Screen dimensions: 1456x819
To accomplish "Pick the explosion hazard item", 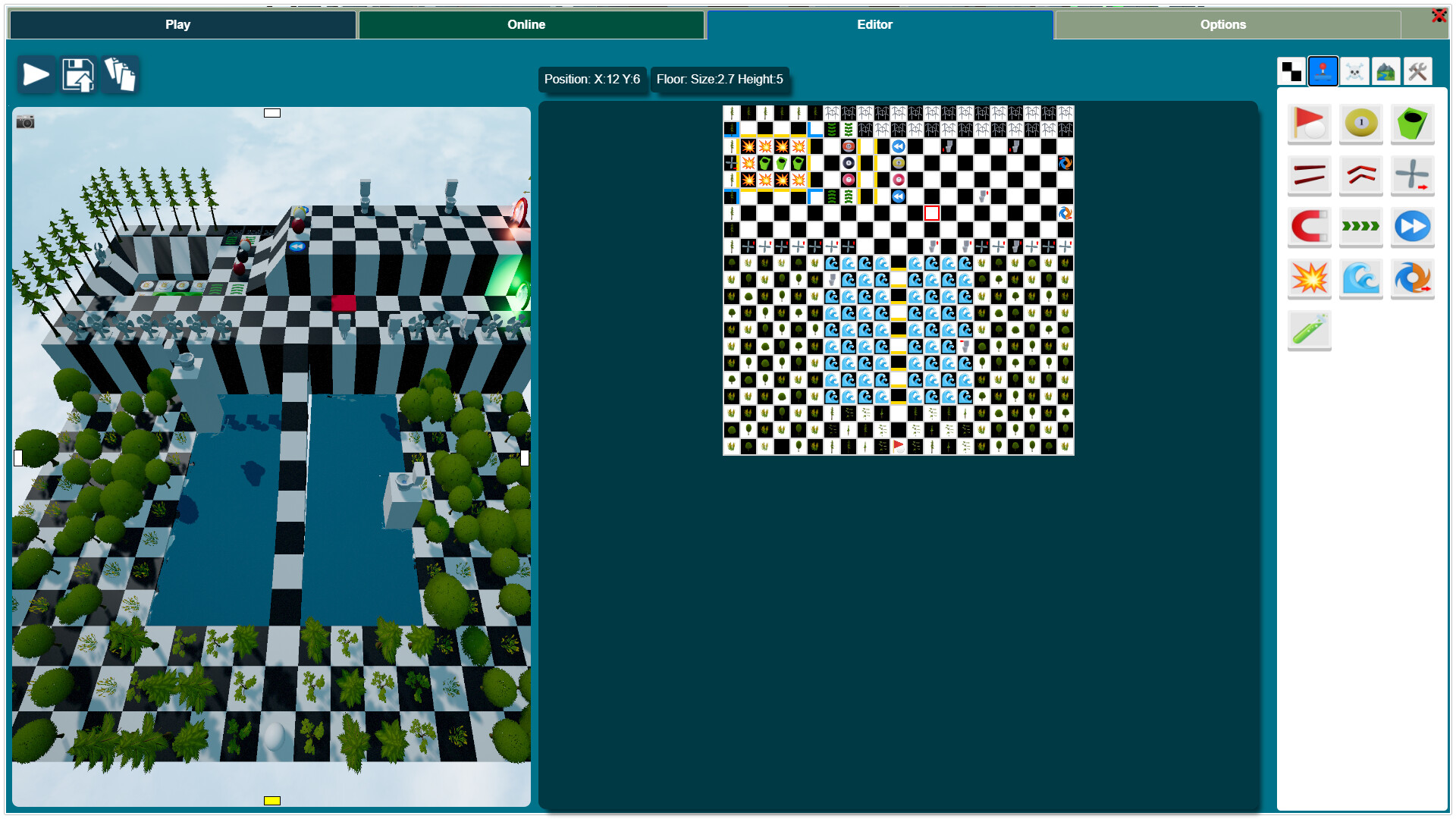I will pyautogui.click(x=1310, y=278).
